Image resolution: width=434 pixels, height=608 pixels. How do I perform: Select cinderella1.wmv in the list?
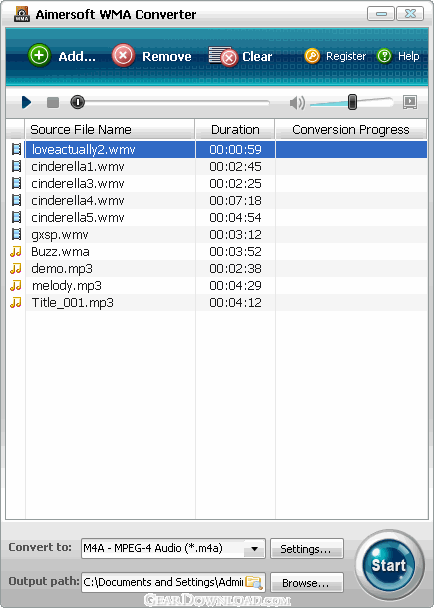tap(217, 166)
